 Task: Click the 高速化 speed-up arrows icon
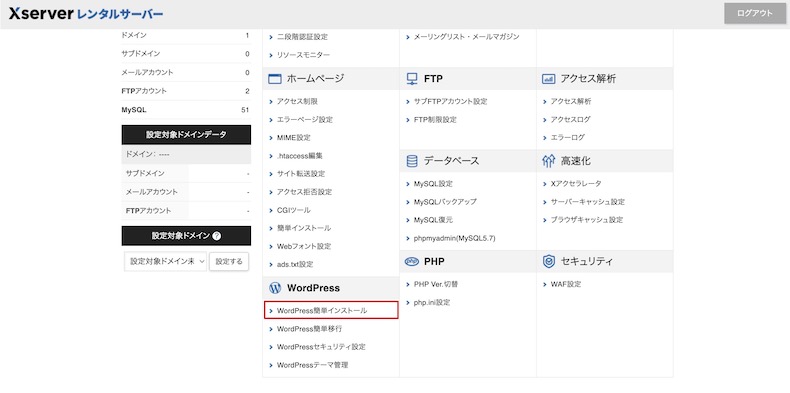point(548,161)
